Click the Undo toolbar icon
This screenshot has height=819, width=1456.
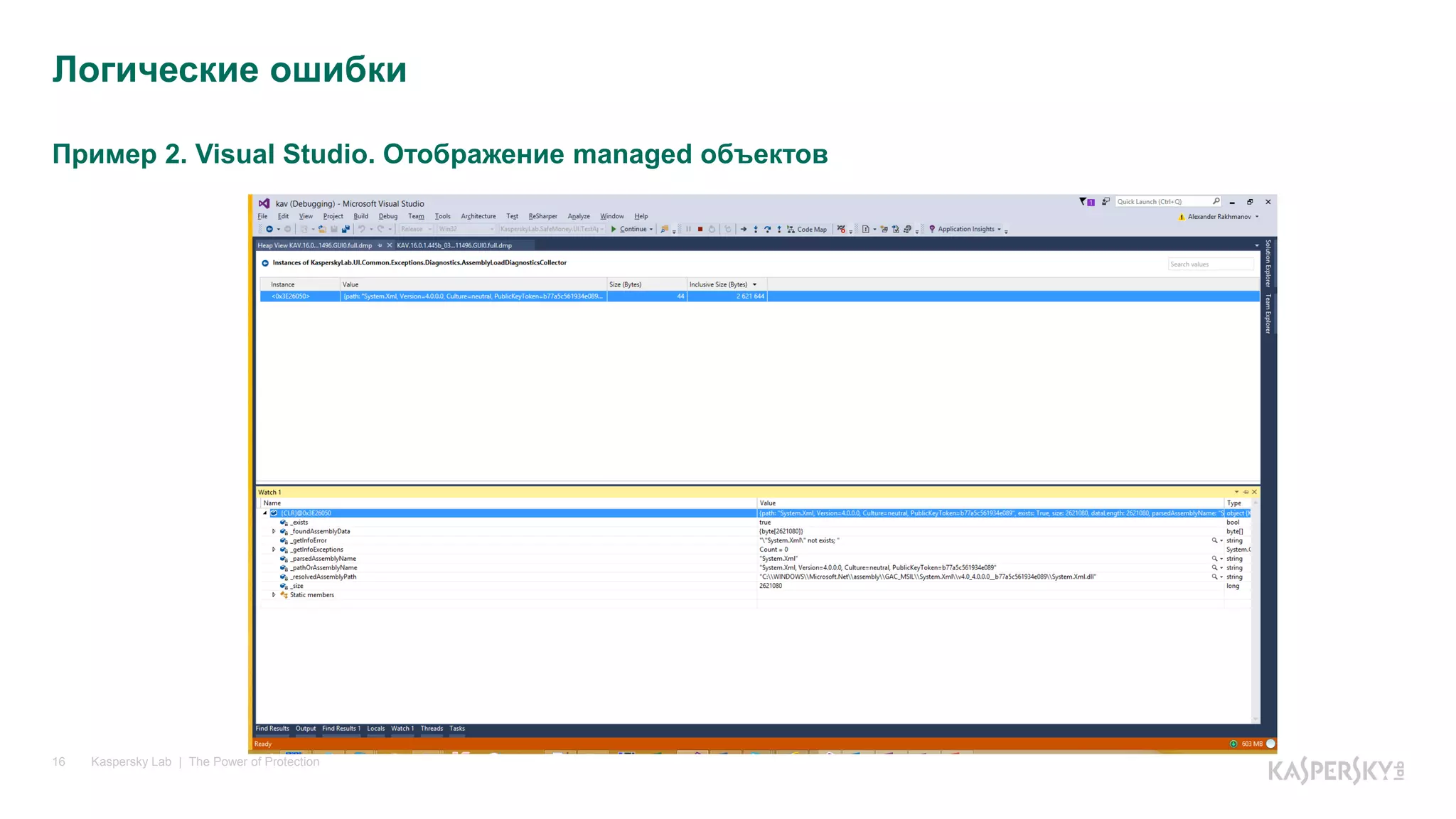(x=362, y=229)
